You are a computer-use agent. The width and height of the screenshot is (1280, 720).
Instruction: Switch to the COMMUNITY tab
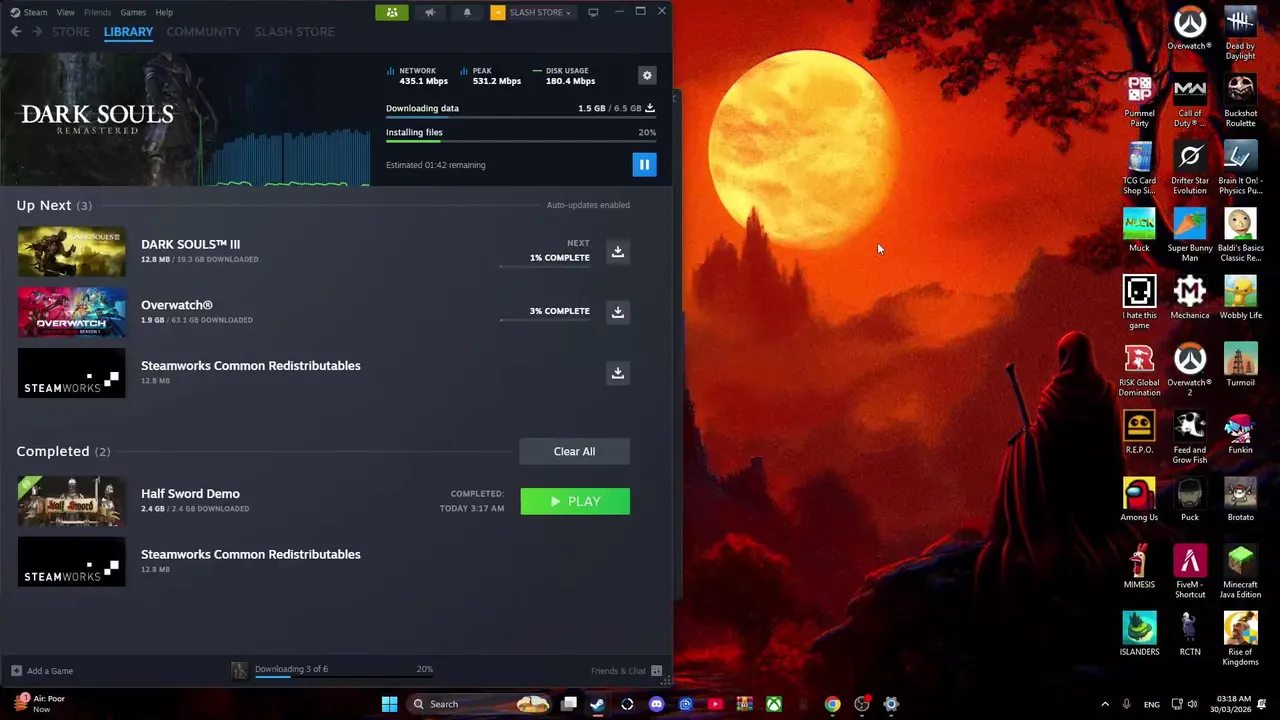point(204,32)
